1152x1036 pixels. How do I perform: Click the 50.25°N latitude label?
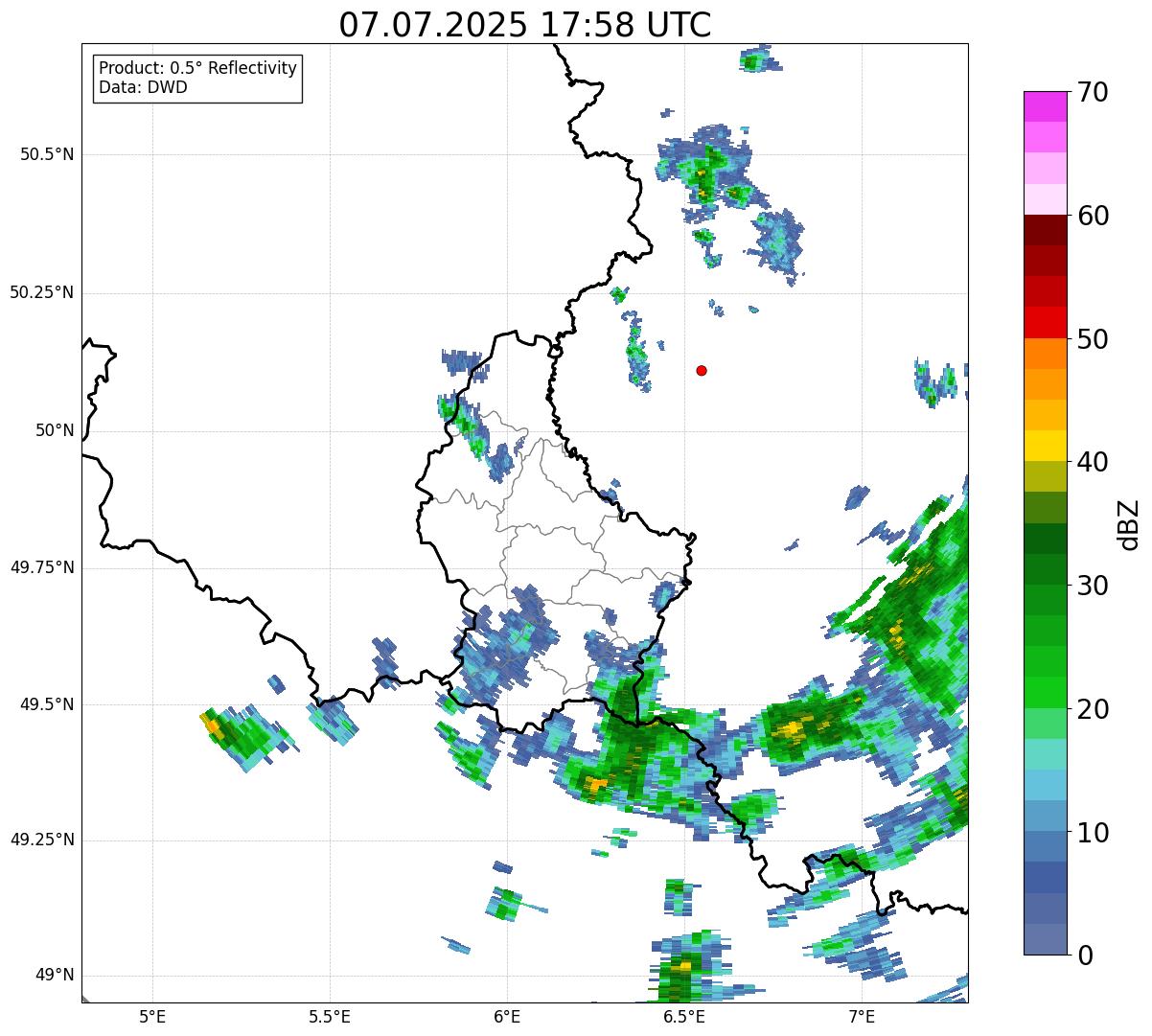41,292
